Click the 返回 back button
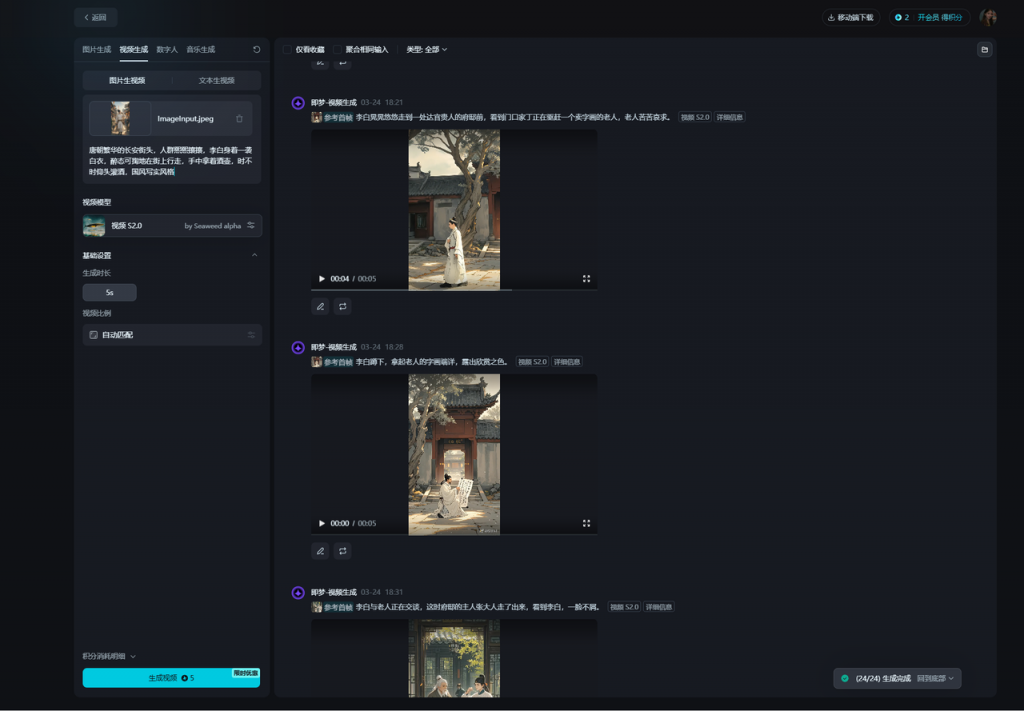1024x711 pixels. tap(95, 18)
